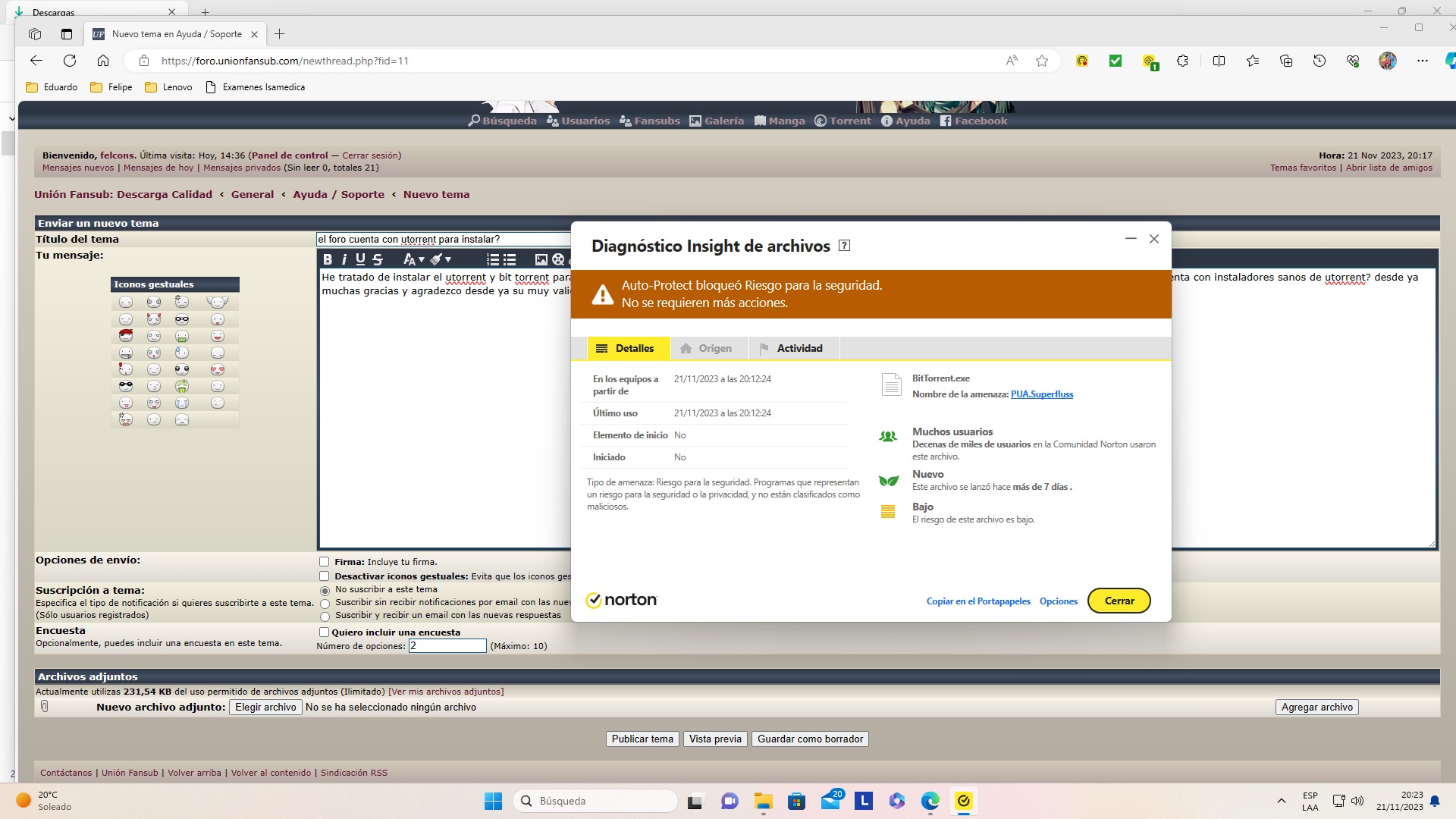This screenshot has width=1456, height=819.
Task: Click Cerrar sesión link
Action: tap(370, 155)
